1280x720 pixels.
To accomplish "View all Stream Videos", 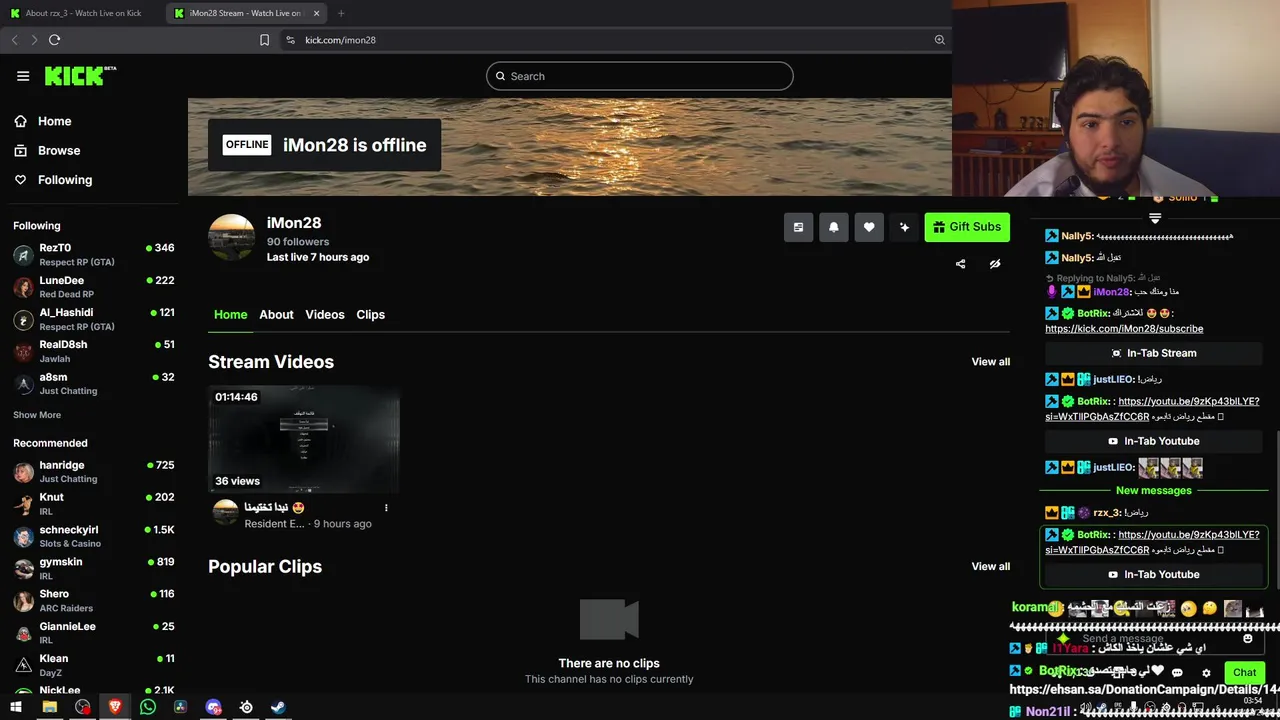I will 991,362.
